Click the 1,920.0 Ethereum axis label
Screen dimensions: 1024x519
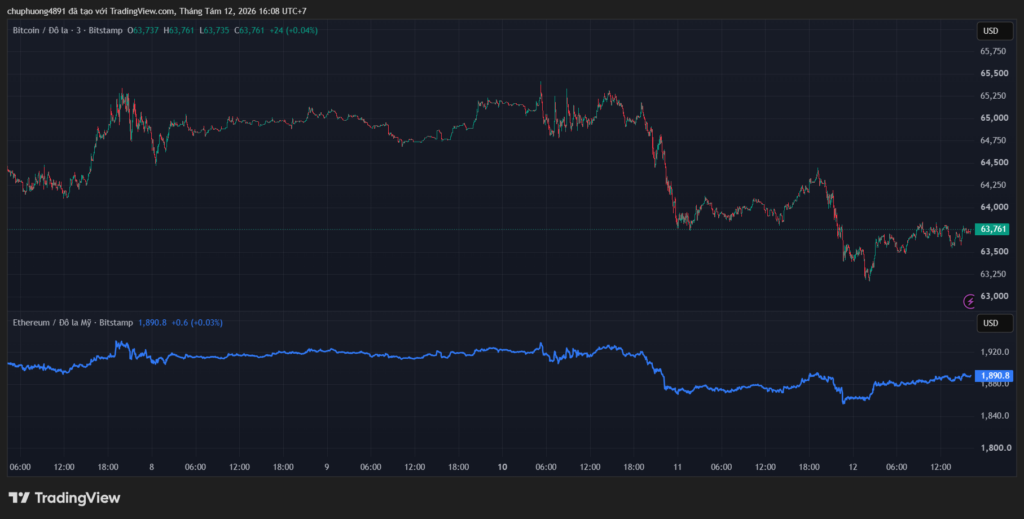click(x=995, y=352)
